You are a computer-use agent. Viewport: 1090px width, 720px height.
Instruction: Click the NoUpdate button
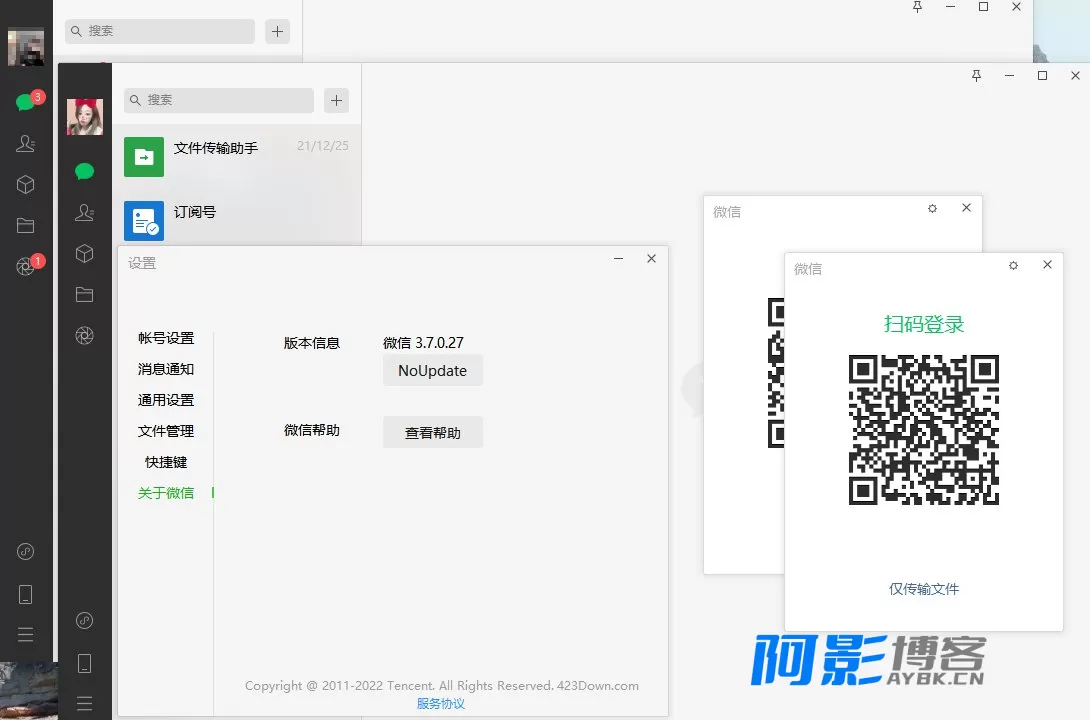(432, 370)
